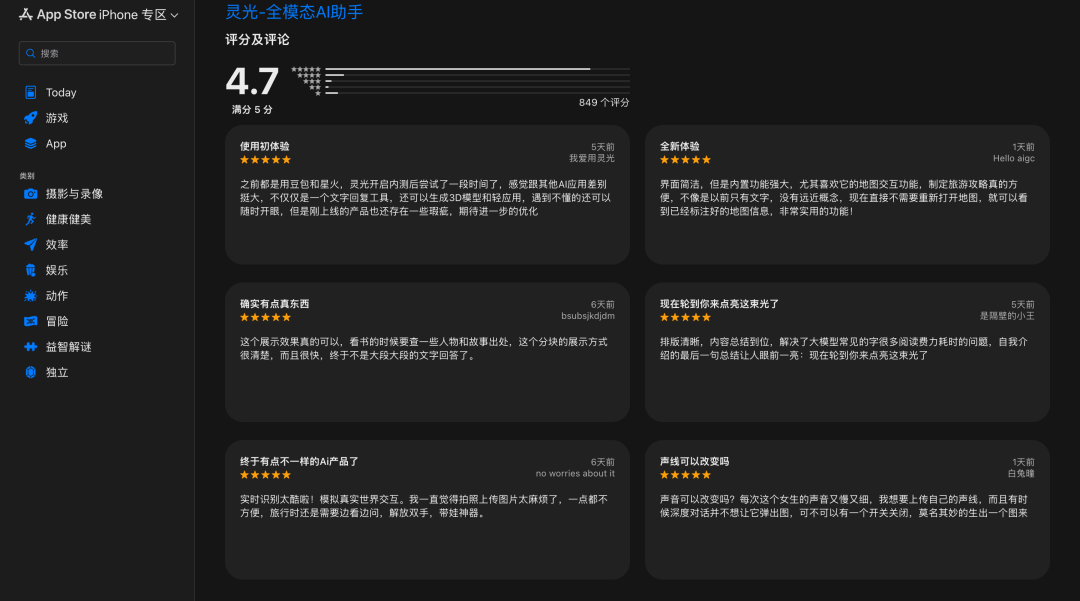1080x601 pixels.
Task: Open the 全新体验 review card
Action: click(847, 194)
